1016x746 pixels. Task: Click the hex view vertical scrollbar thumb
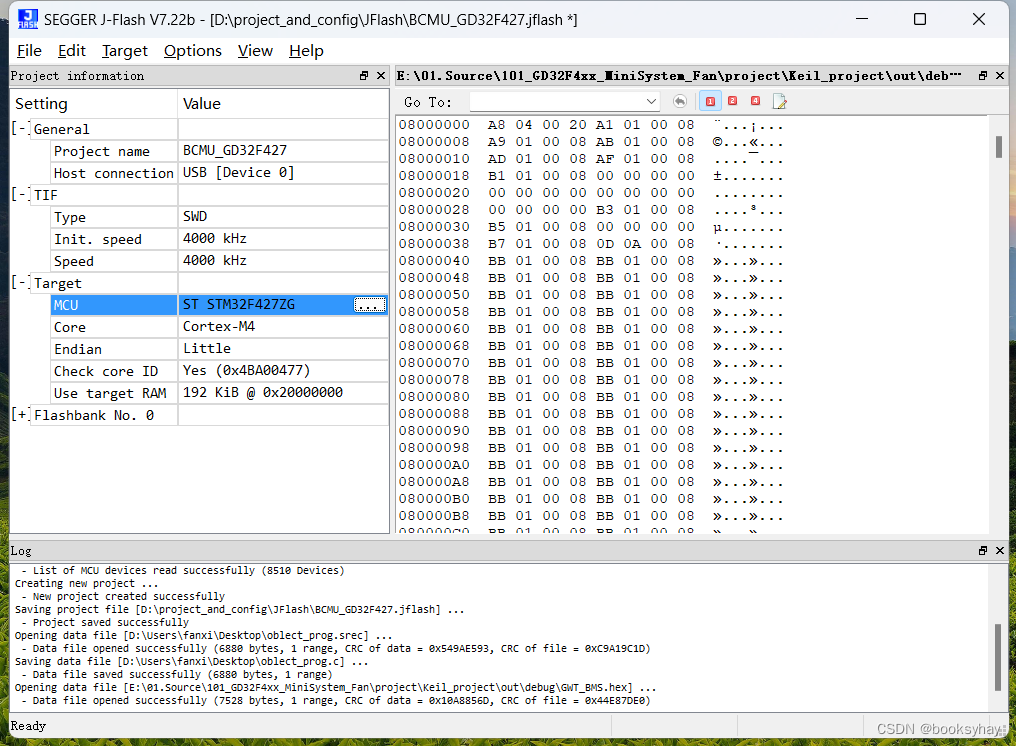click(999, 146)
